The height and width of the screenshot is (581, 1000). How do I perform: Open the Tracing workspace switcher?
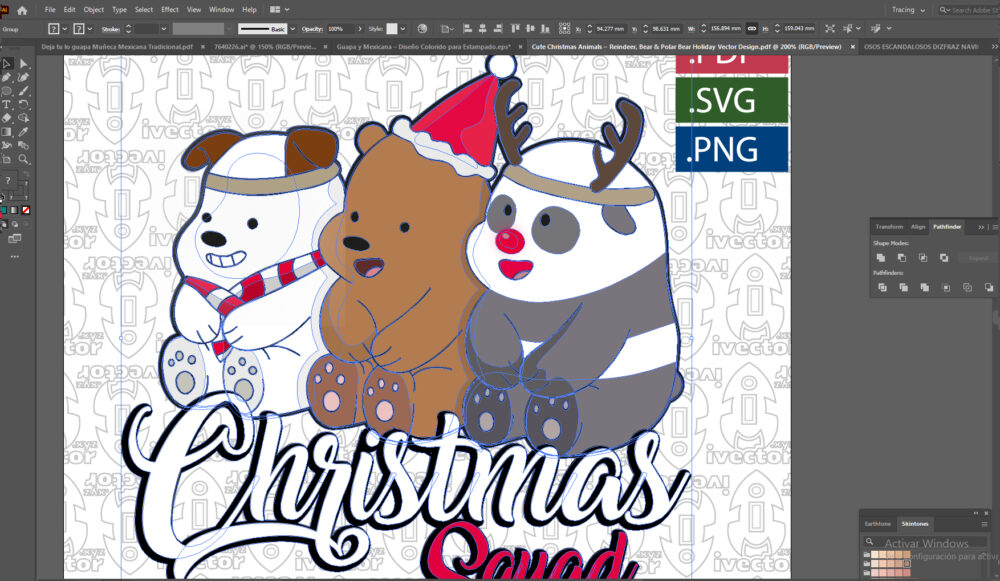(x=908, y=10)
